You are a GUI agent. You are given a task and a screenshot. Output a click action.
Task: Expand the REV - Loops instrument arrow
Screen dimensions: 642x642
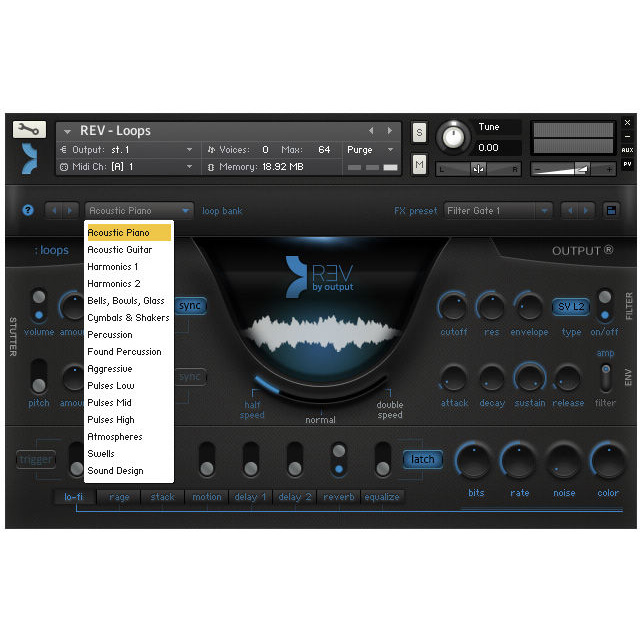click(67, 131)
